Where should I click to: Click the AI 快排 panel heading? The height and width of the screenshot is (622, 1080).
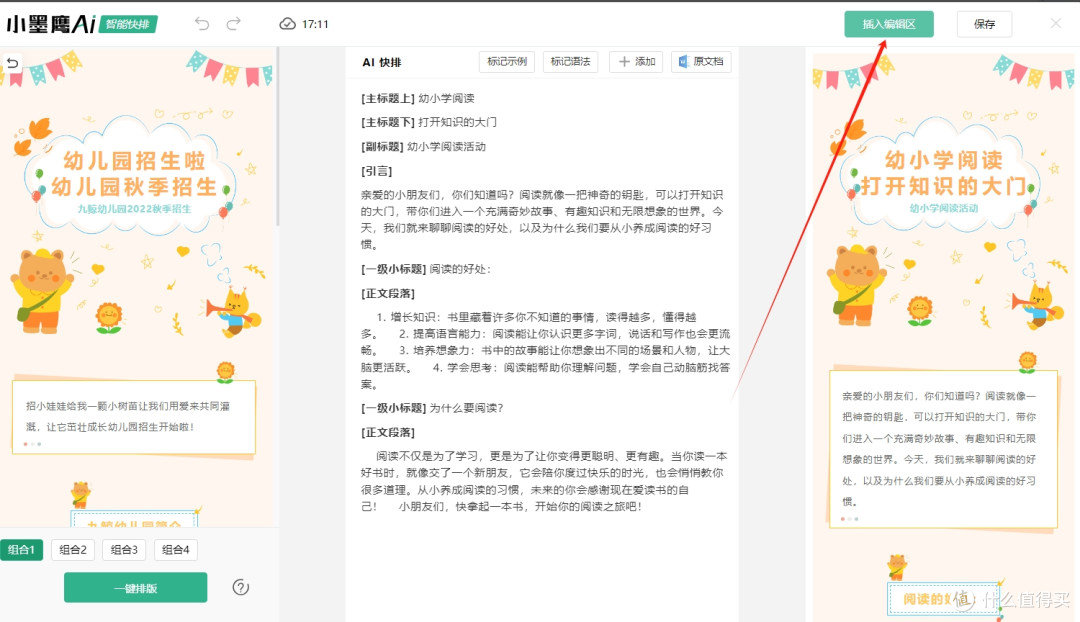(382, 62)
